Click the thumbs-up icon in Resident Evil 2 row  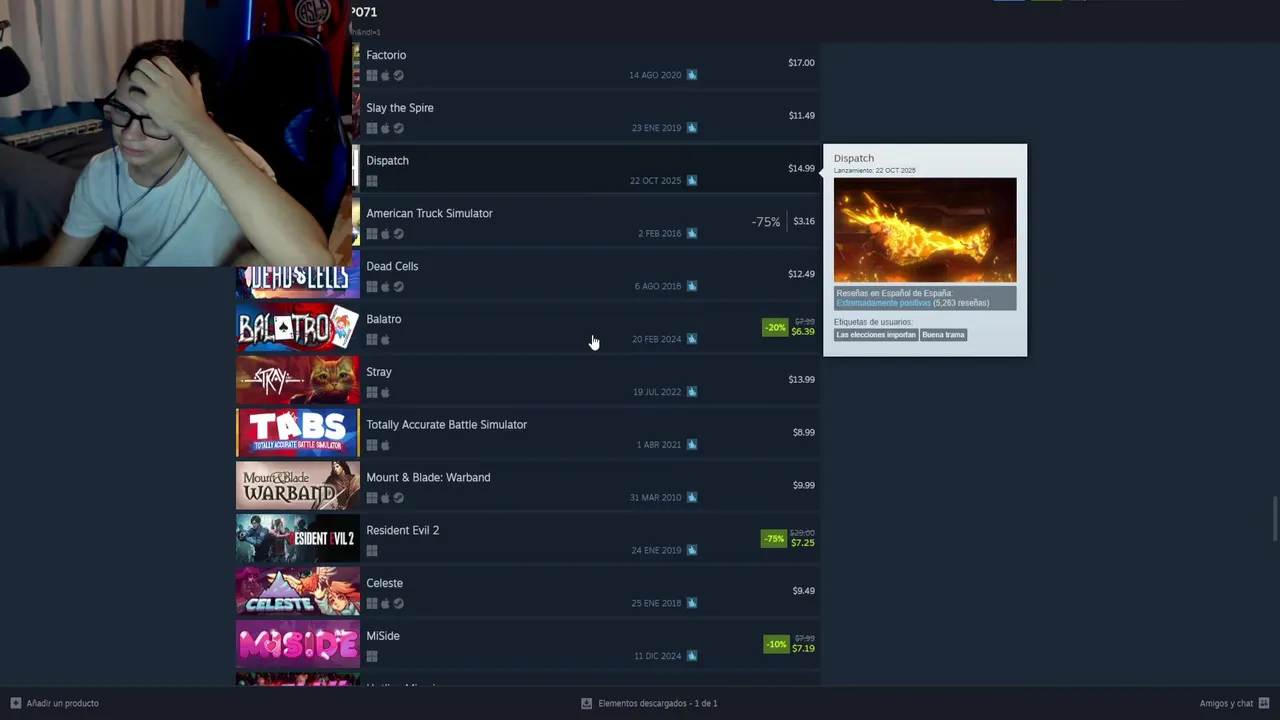(691, 550)
